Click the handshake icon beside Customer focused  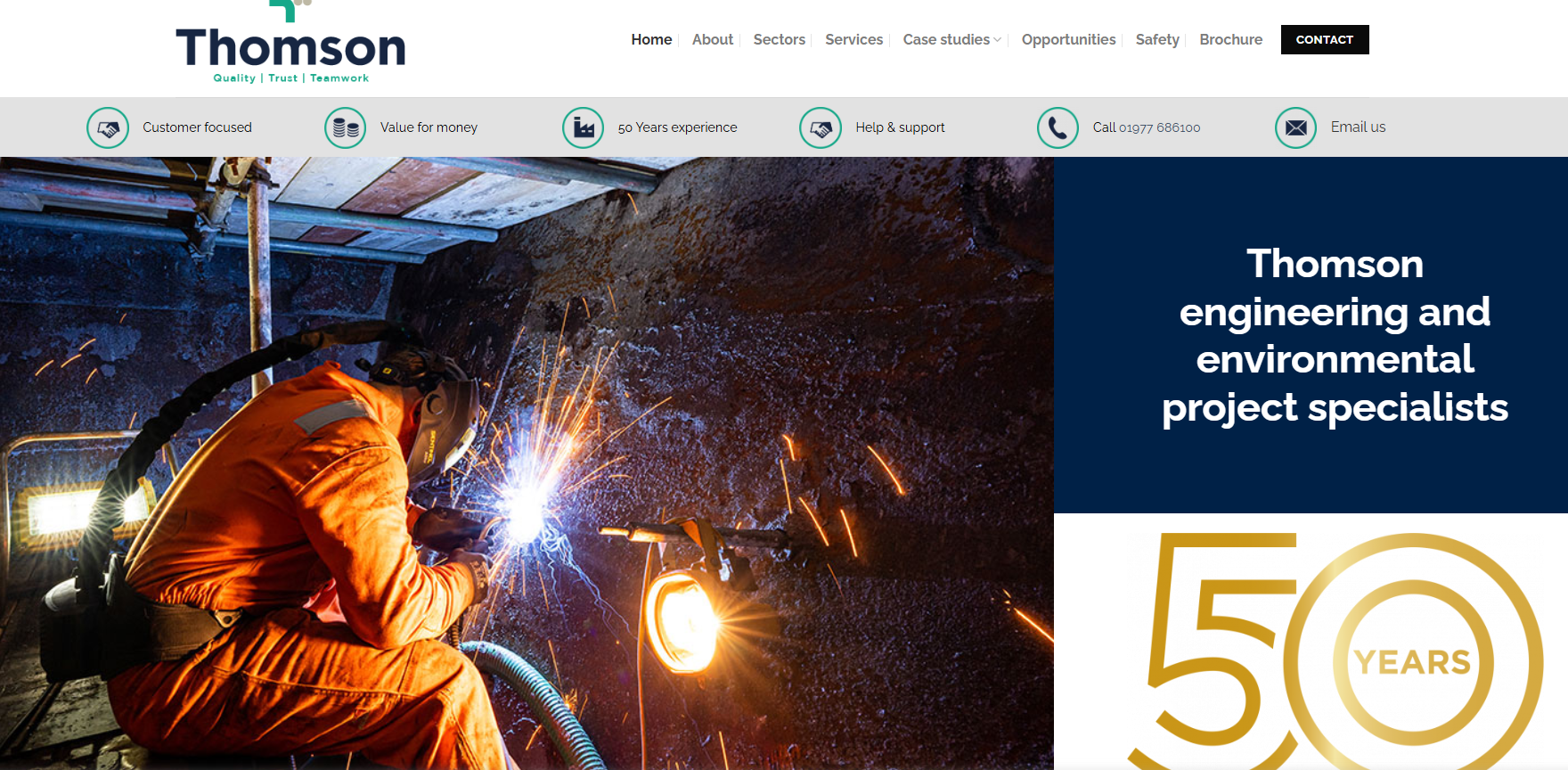pyautogui.click(x=108, y=128)
